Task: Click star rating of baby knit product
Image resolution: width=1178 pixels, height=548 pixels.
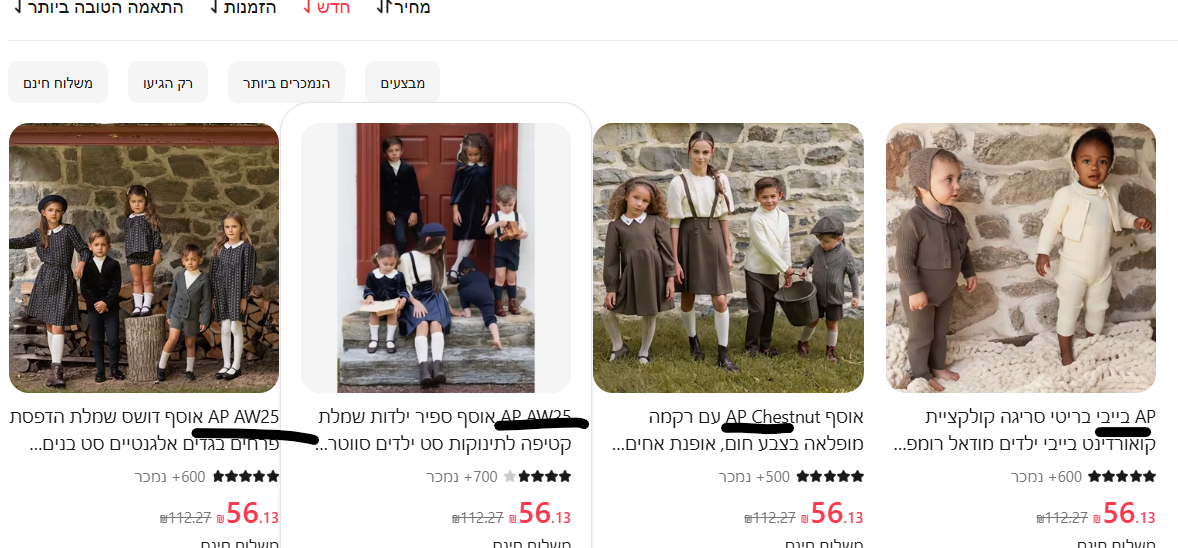Action: click(x=1122, y=476)
